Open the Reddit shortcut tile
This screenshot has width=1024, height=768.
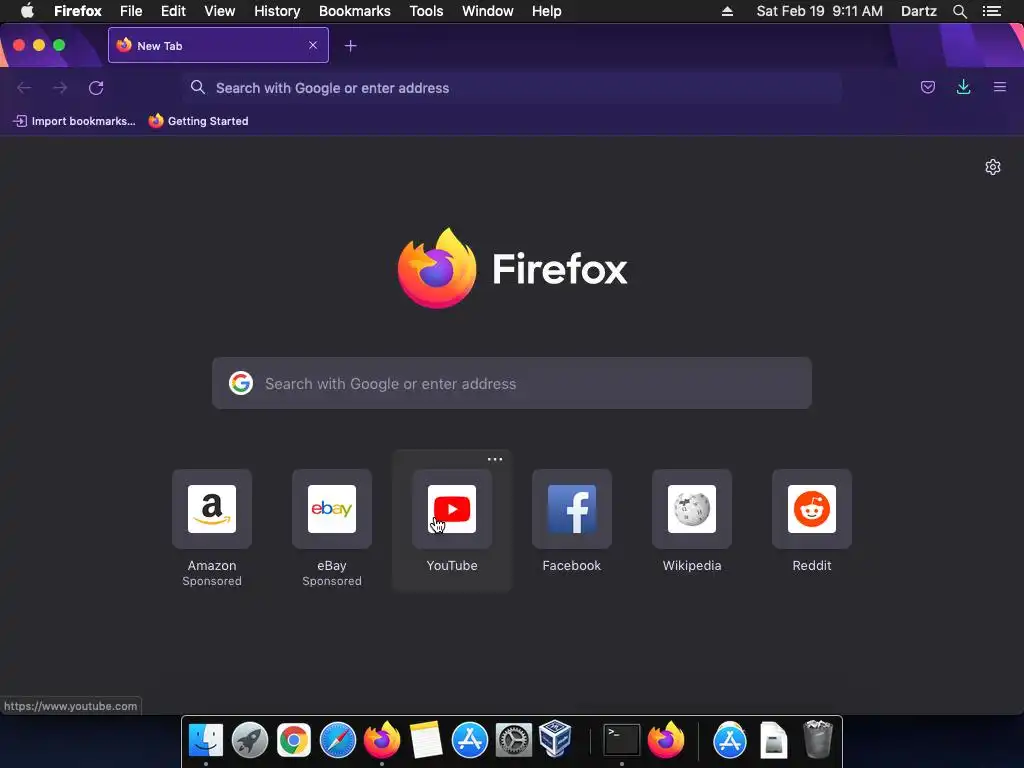(x=812, y=509)
